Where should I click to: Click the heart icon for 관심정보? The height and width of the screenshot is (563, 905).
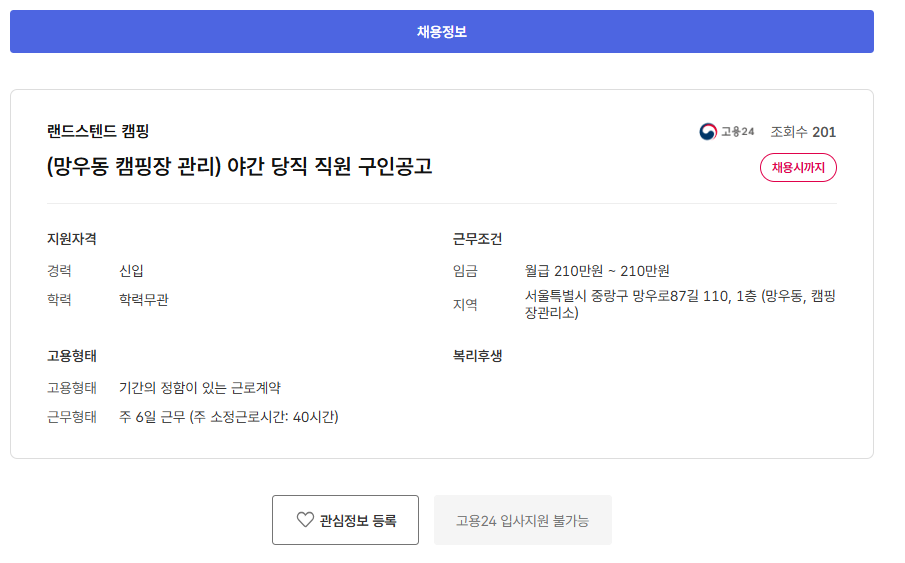(305, 520)
